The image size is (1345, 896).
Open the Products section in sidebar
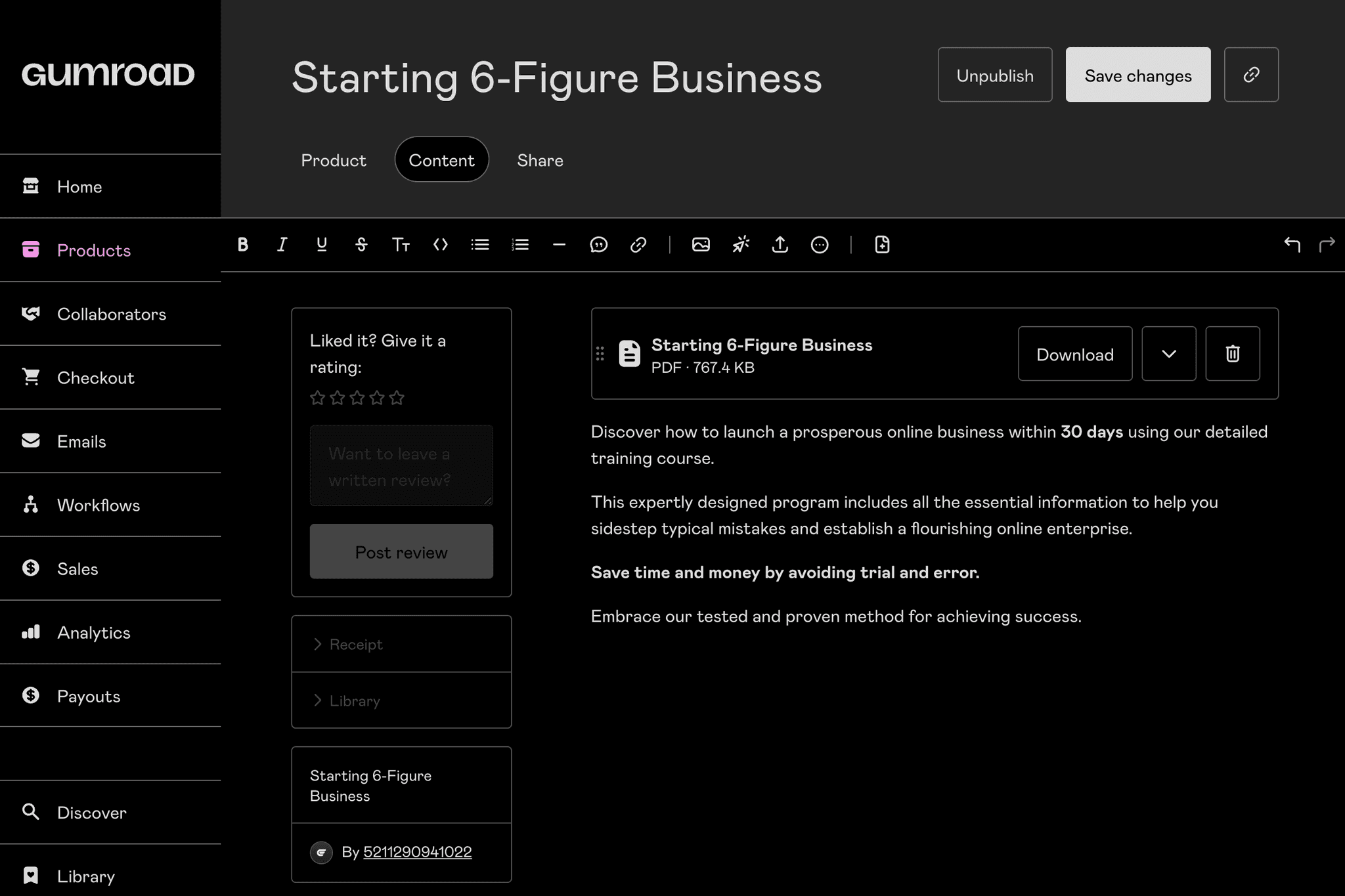[x=94, y=250]
